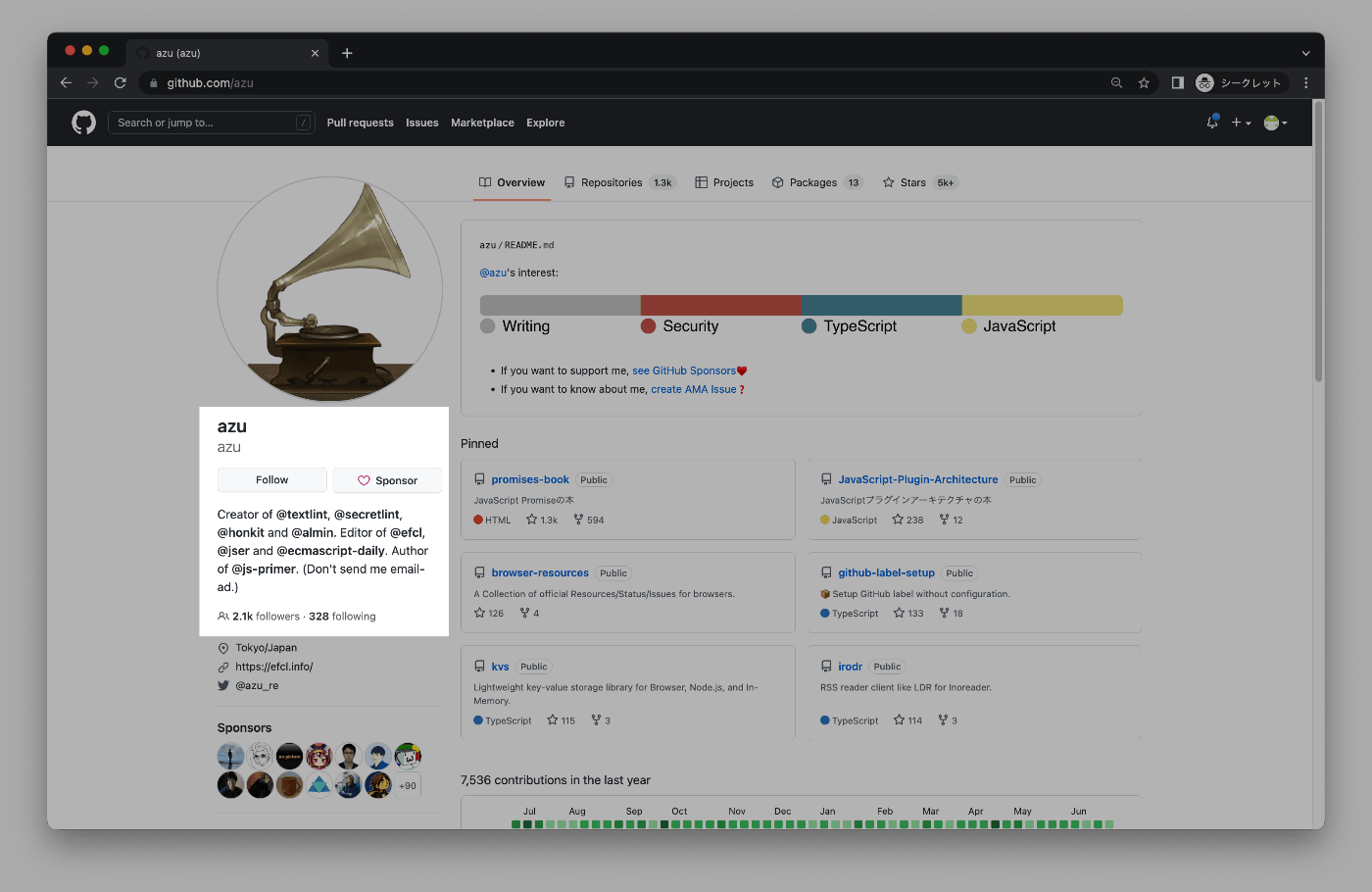The width and height of the screenshot is (1372, 892).
Task: Open the https://efcl.info/ website link
Action: point(274,667)
